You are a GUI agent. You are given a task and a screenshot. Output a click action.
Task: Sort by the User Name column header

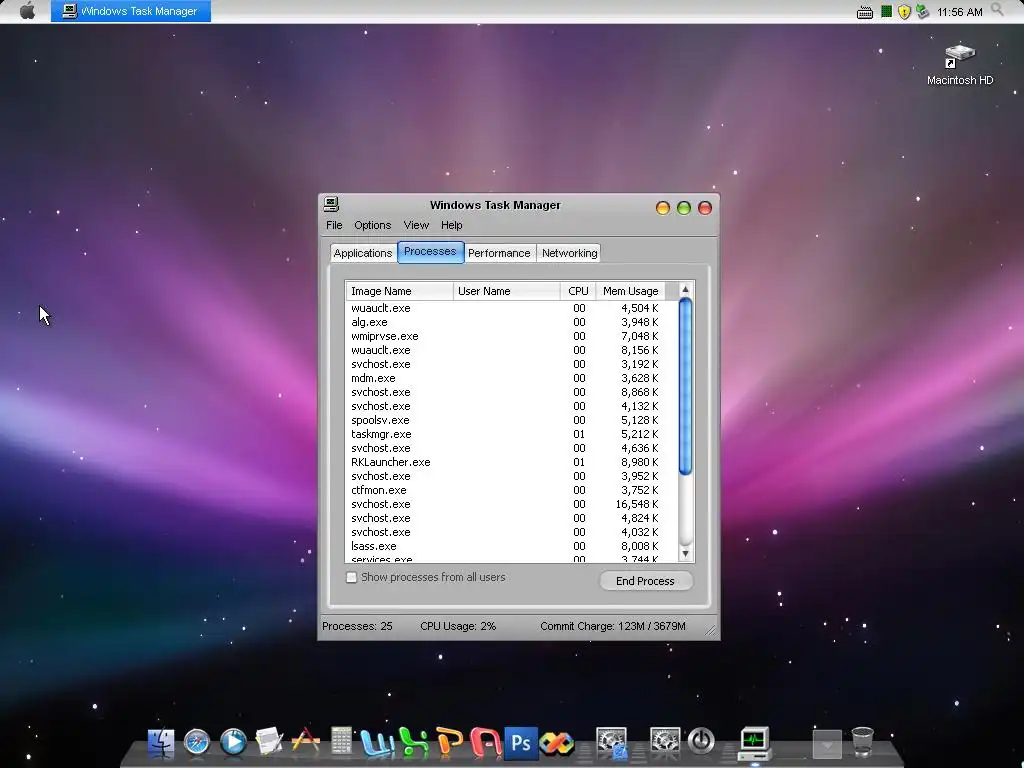point(506,291)
